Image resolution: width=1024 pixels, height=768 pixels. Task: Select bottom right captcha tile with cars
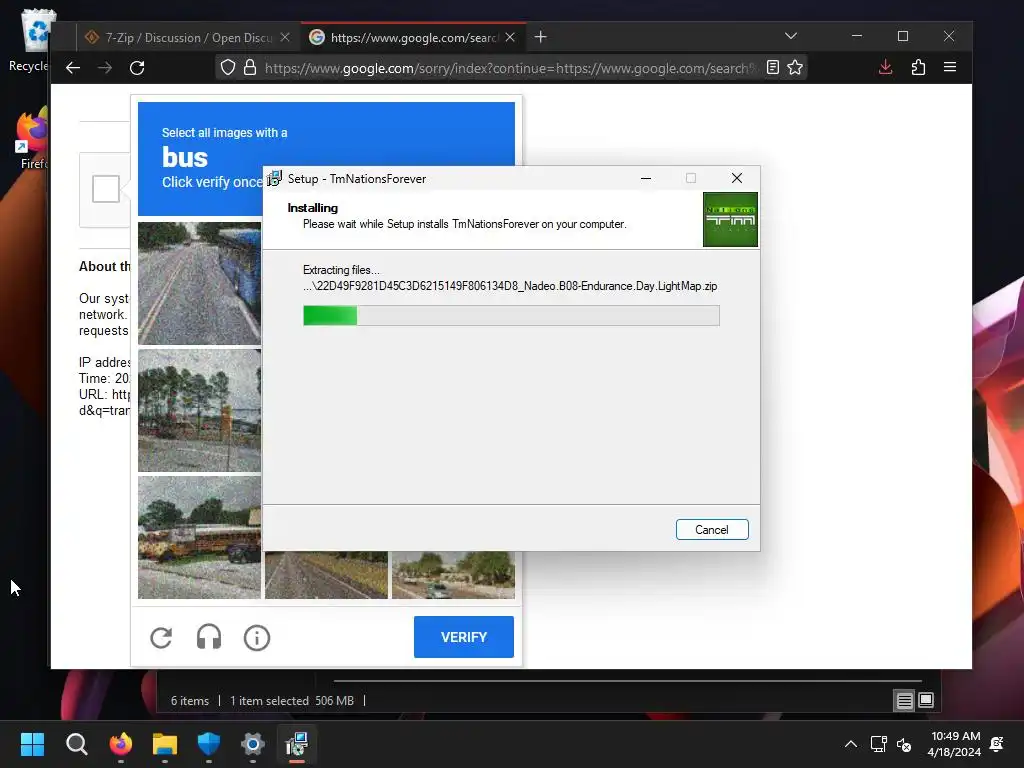coord(453,575)
